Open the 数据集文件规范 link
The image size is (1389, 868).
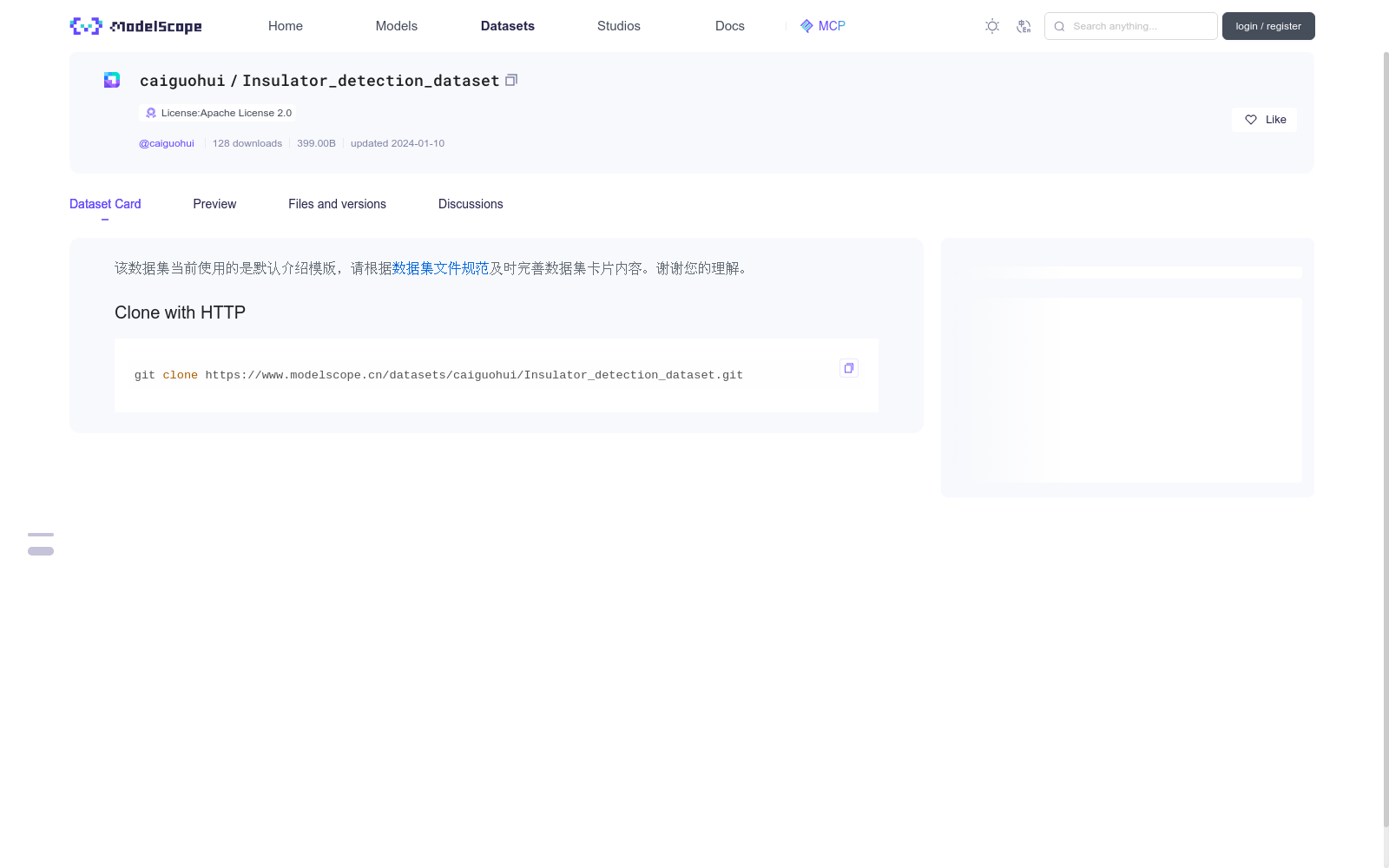click(441, 268)
